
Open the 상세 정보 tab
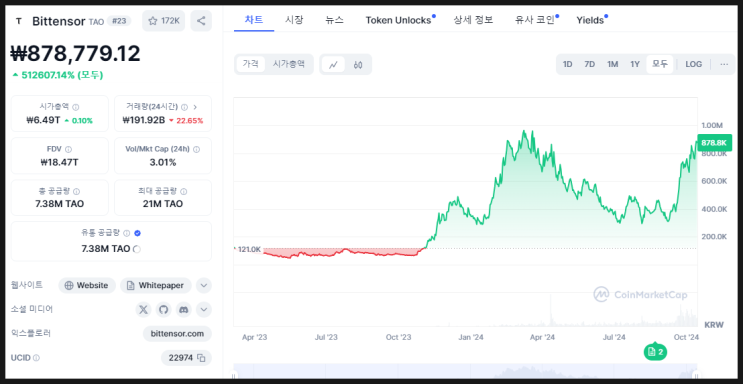tap(473, 20)
